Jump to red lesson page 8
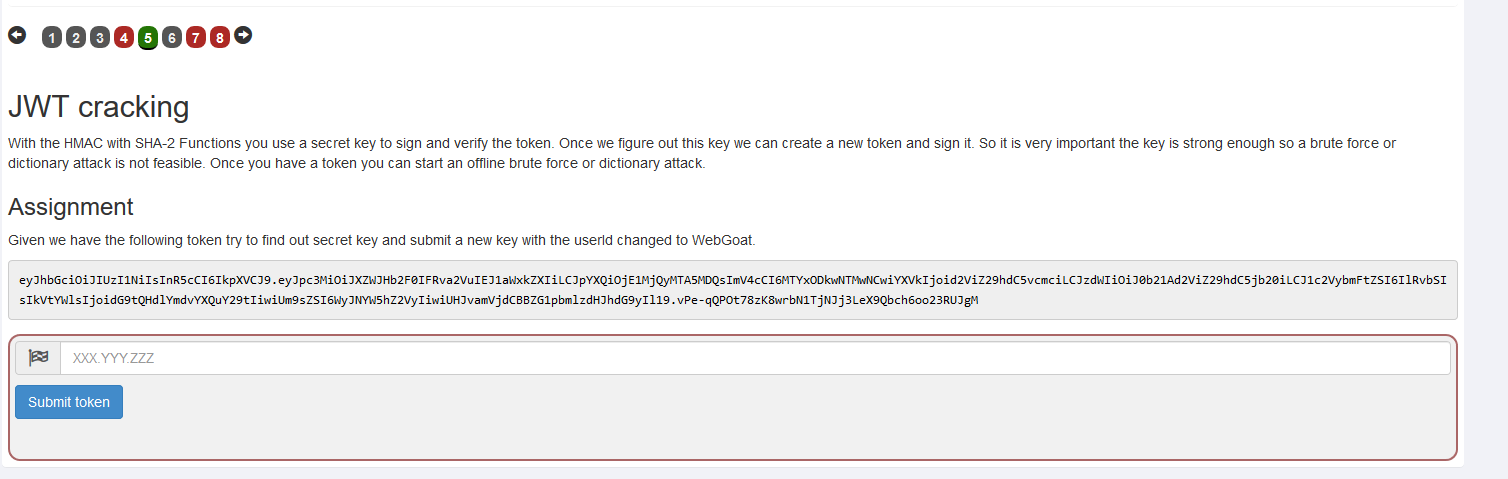The image size is (1508, 479). [x=219, y=38]
